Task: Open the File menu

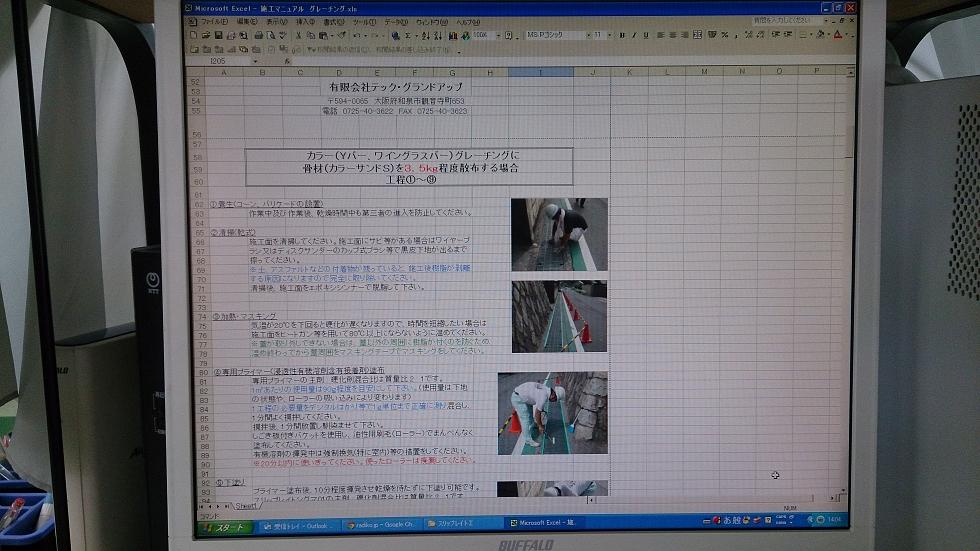Action: (x=213, y=21)
